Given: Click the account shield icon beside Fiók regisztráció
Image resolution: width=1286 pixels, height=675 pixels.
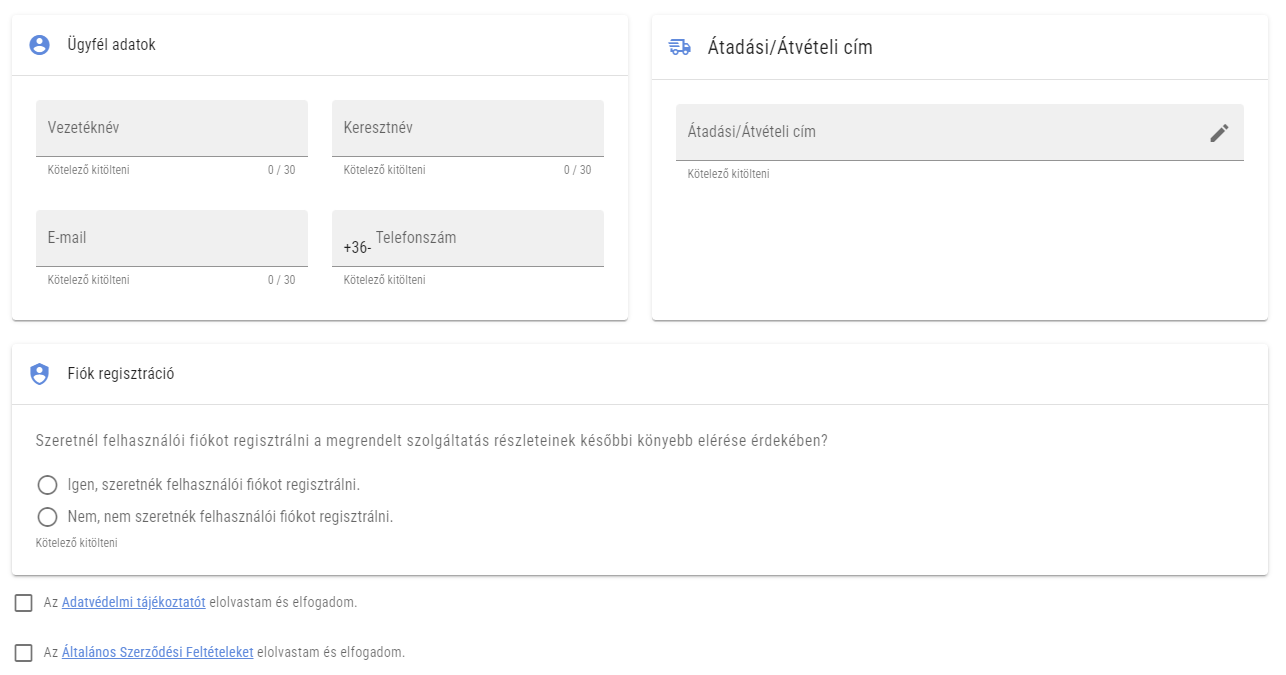Looking at the screenshot, I should [x=40, y=373].
